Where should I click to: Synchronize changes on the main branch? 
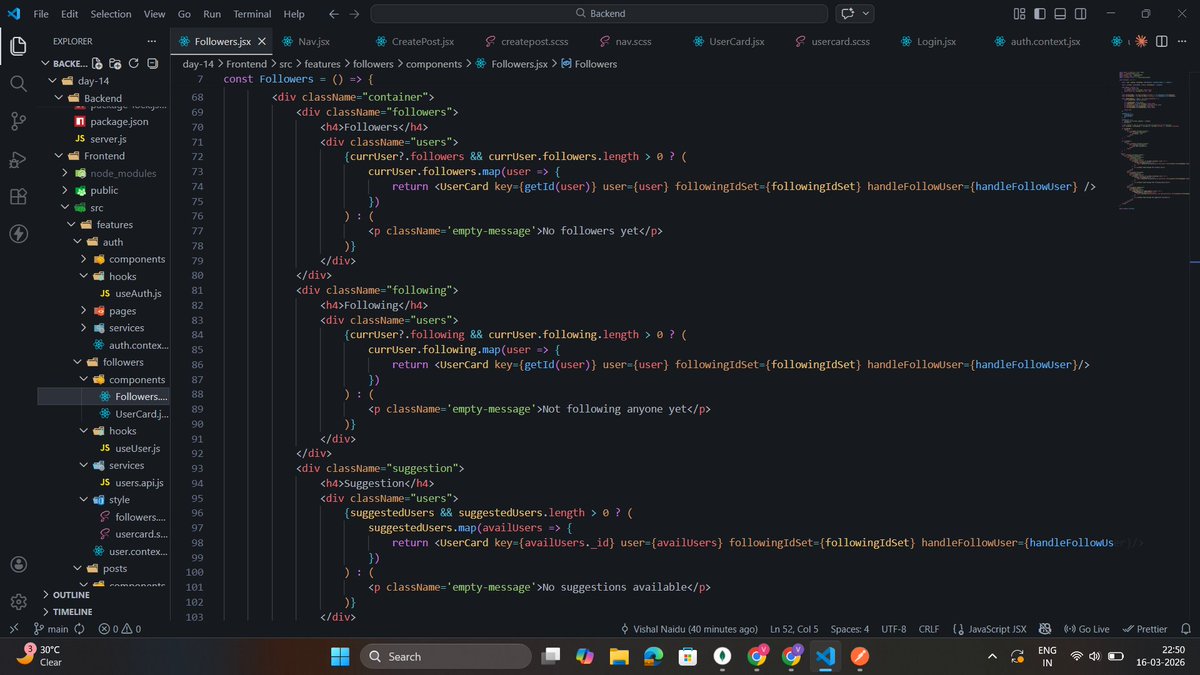(78, 629)
